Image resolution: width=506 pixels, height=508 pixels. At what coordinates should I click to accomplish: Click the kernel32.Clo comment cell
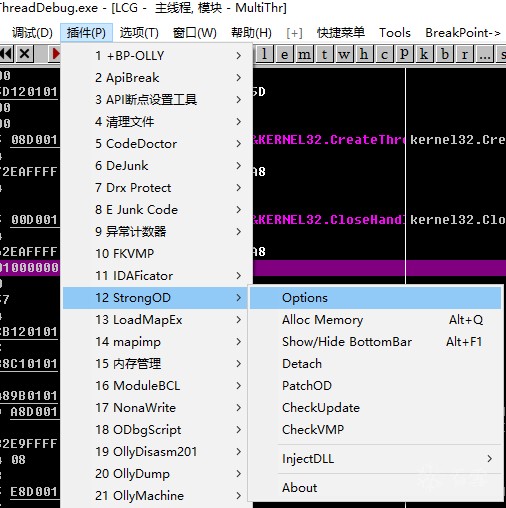457,220
